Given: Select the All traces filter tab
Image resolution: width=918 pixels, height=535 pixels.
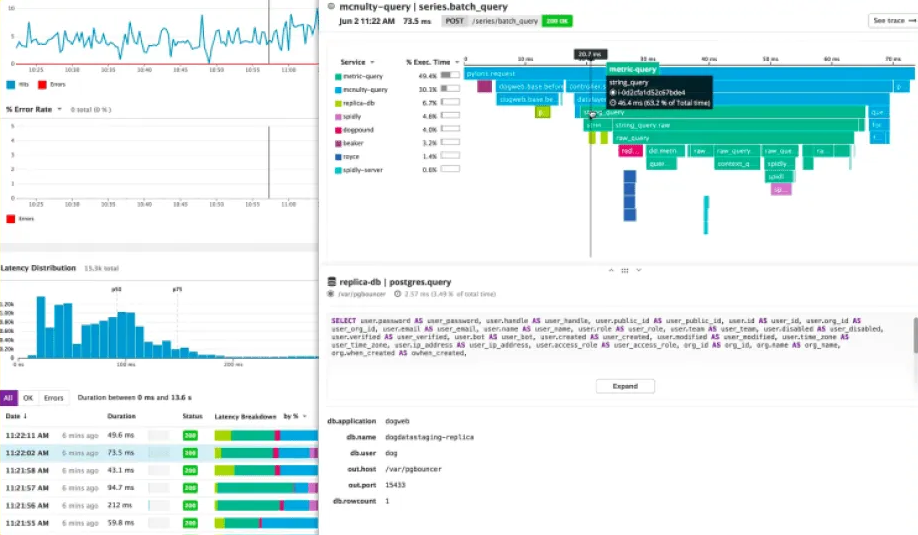Looking at the screenshot, I should (8, 398).
